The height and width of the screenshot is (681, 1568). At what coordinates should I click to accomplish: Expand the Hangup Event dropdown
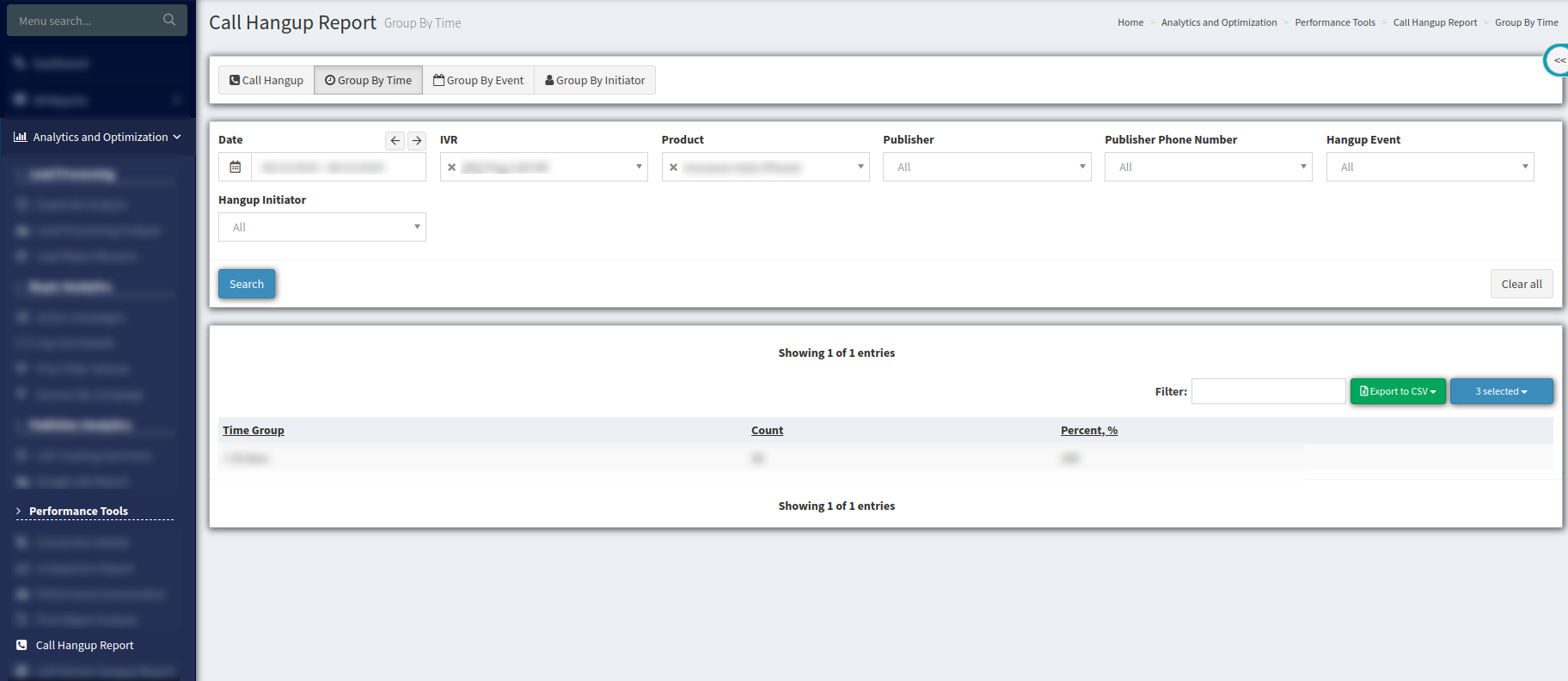[x=1430, y=167]
